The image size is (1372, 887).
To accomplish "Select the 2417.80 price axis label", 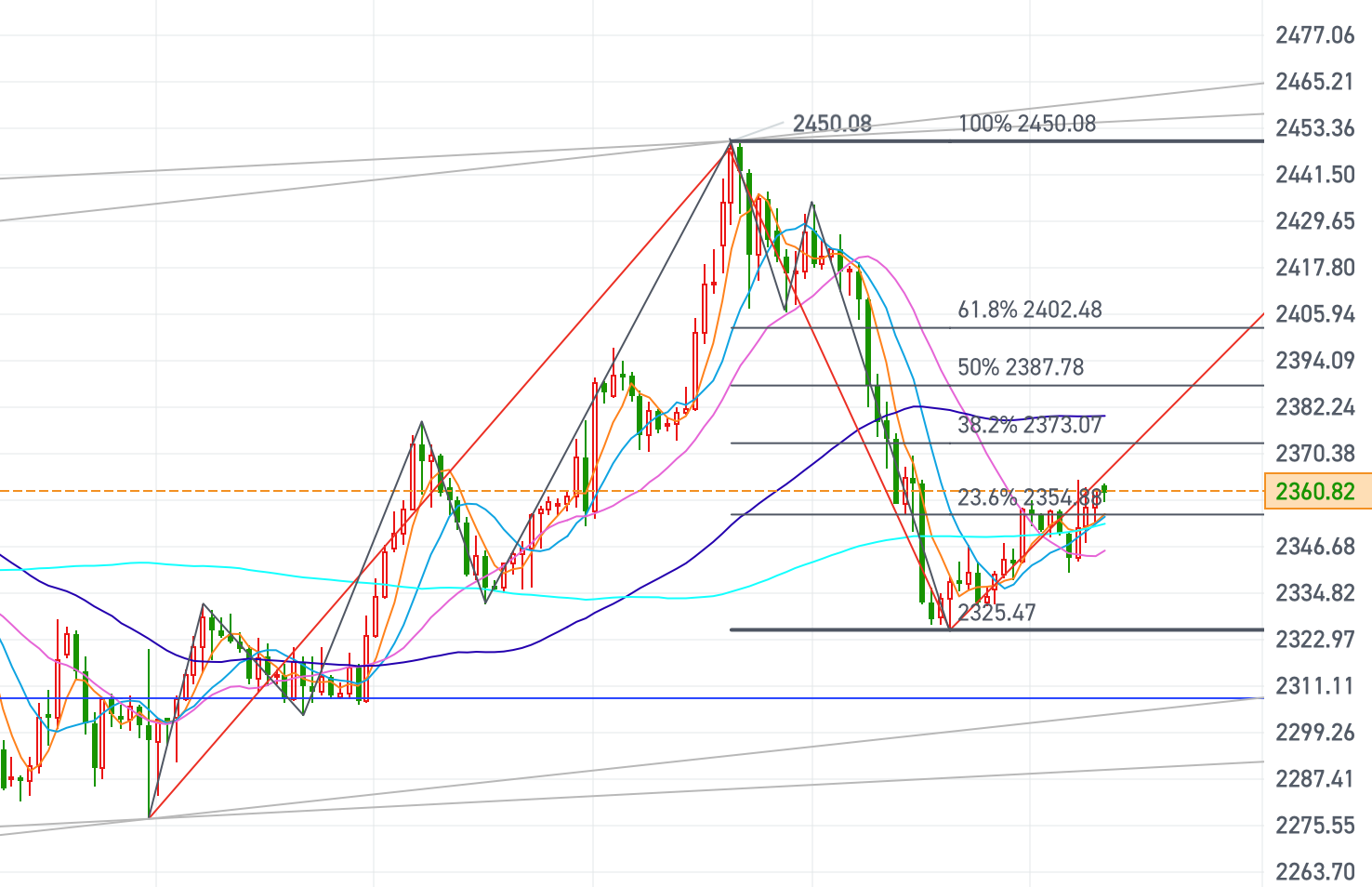I will click(1315, 268).
